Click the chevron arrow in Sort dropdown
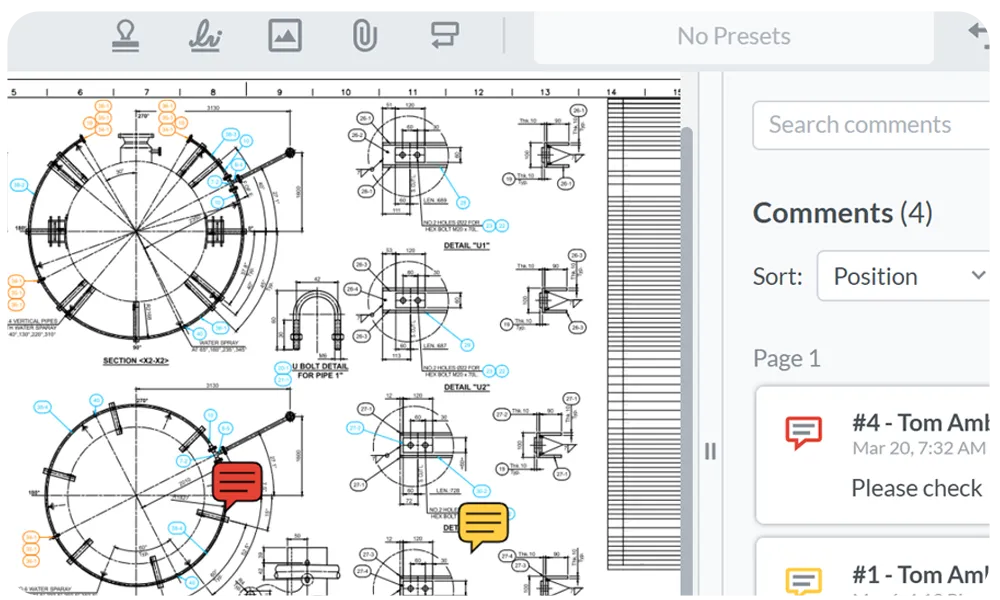This screenshot has width=1000, height=600. click(978, 276)
